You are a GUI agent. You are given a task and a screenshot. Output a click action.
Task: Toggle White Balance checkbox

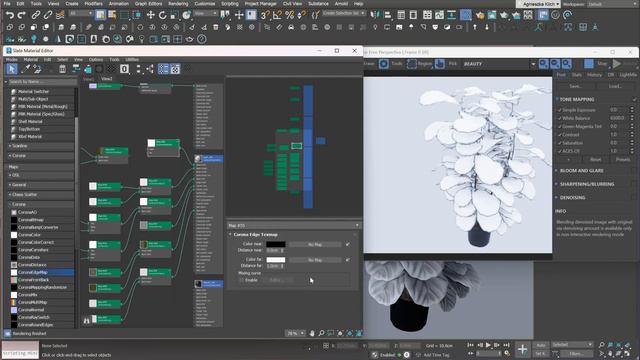pos(560,118)
